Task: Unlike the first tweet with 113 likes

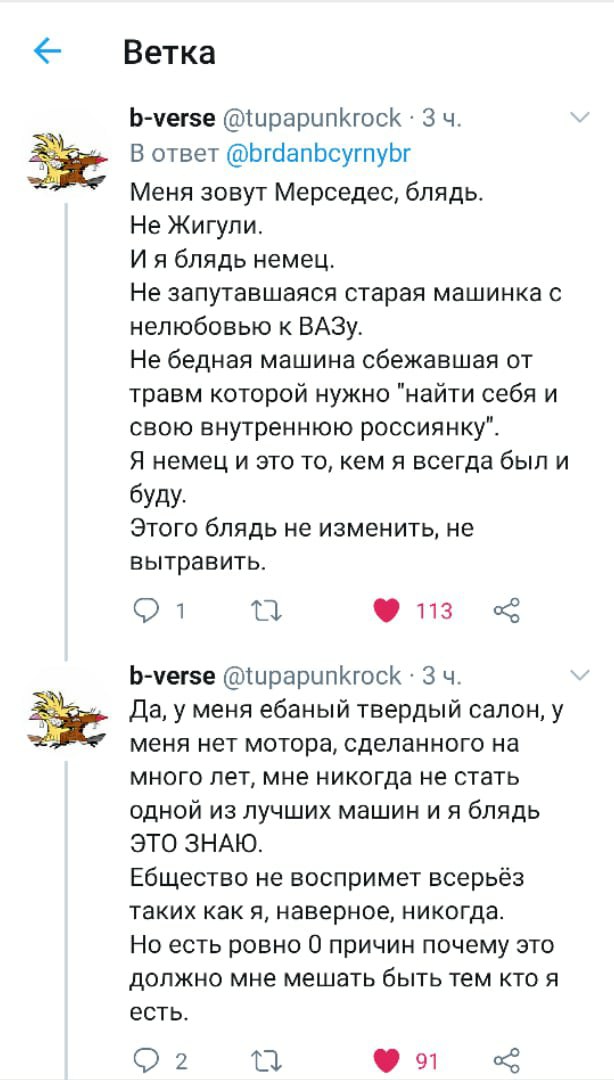Action: point(386,610)
